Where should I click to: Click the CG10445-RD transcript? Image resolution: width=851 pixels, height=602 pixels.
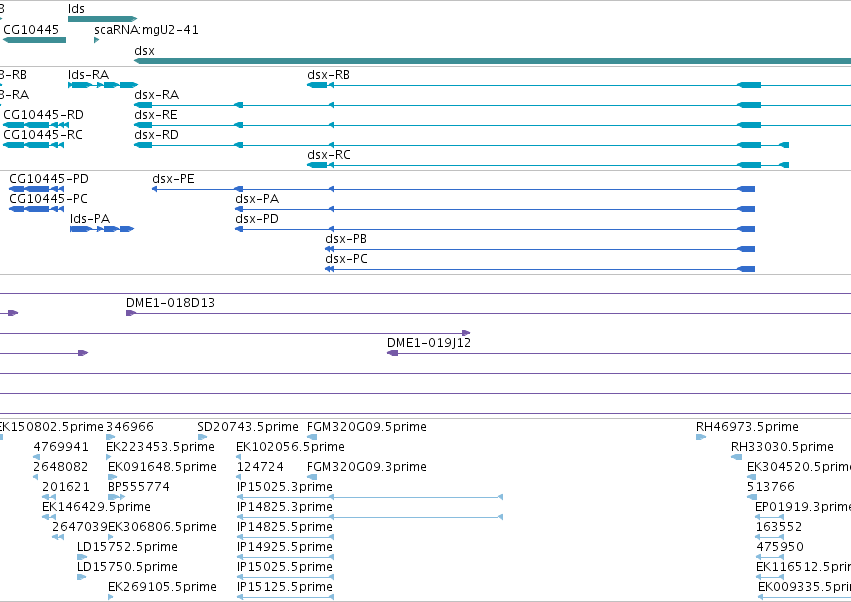click(36, 125)
